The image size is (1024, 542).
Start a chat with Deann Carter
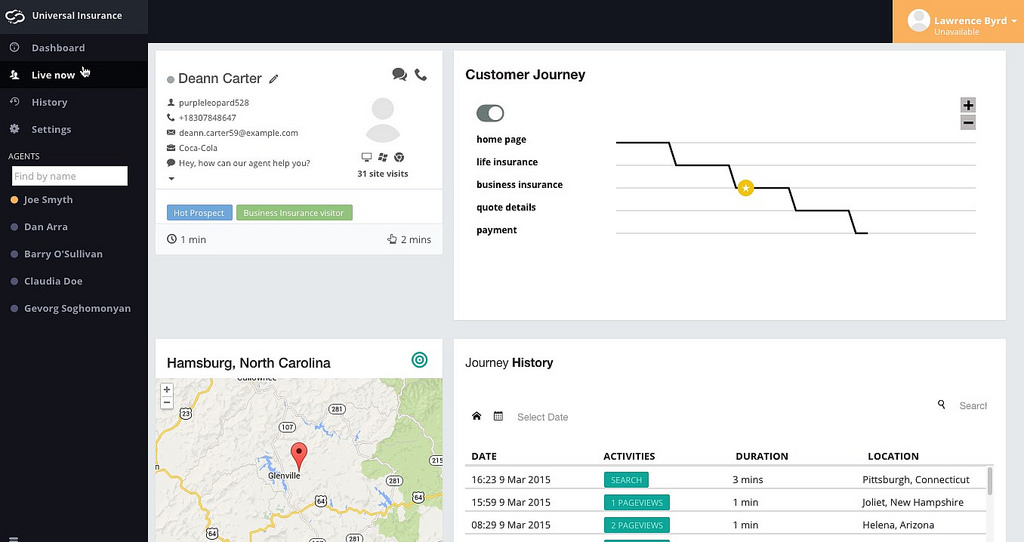tap(399, 75)
